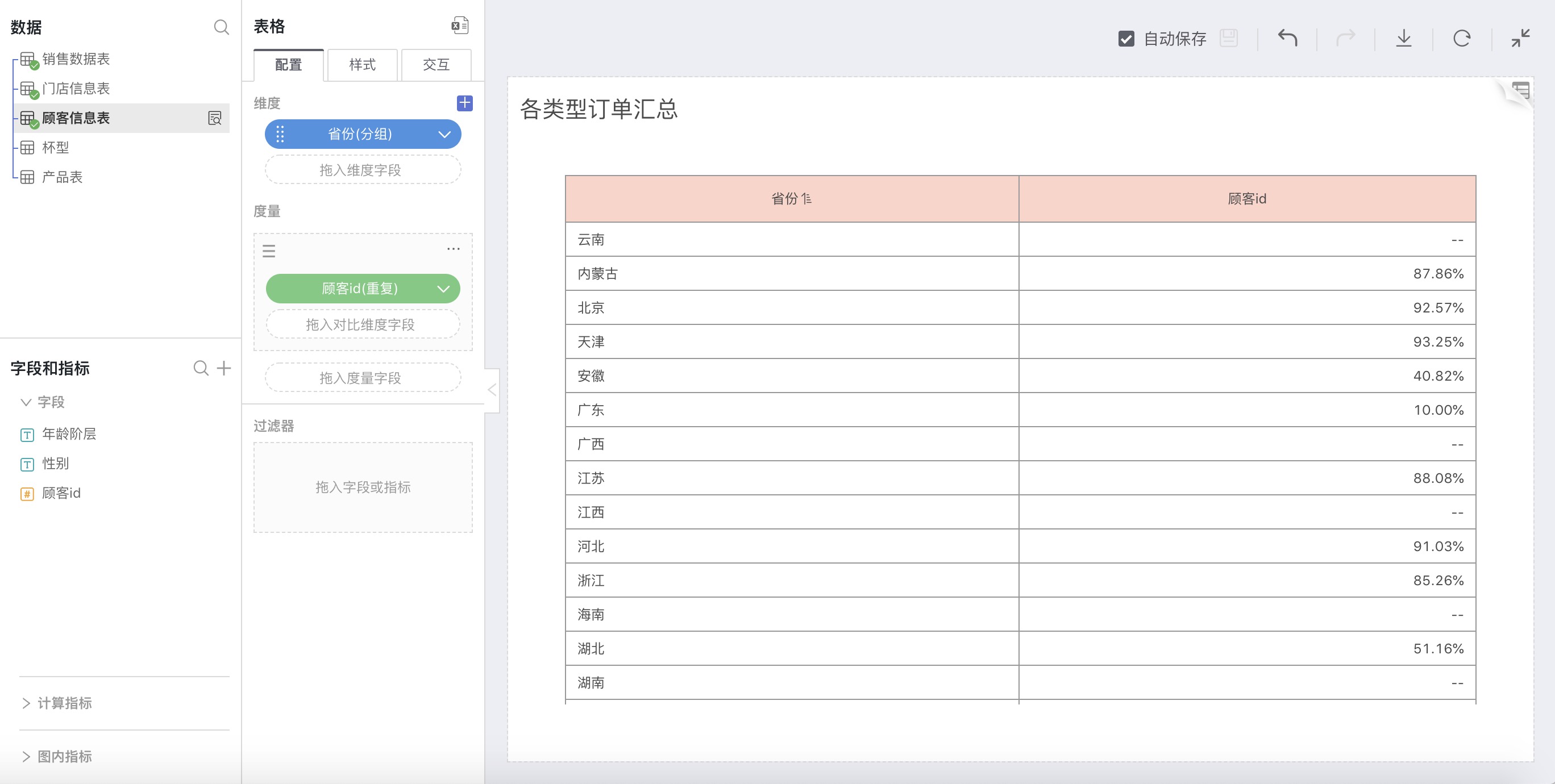Click the 广东 table cell
This screenshot has height=784, width=1555.
pos(792,410)
